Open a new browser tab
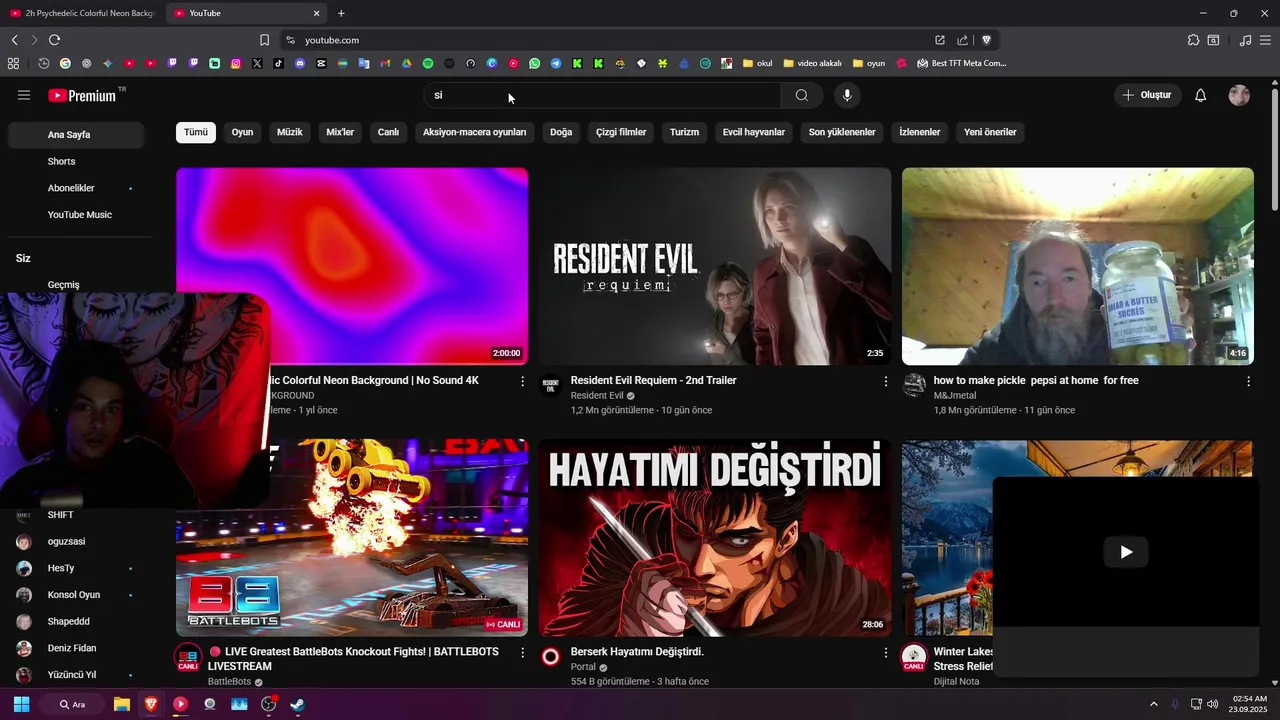The width and height of the screenshot is (1280, 720). 341,13
